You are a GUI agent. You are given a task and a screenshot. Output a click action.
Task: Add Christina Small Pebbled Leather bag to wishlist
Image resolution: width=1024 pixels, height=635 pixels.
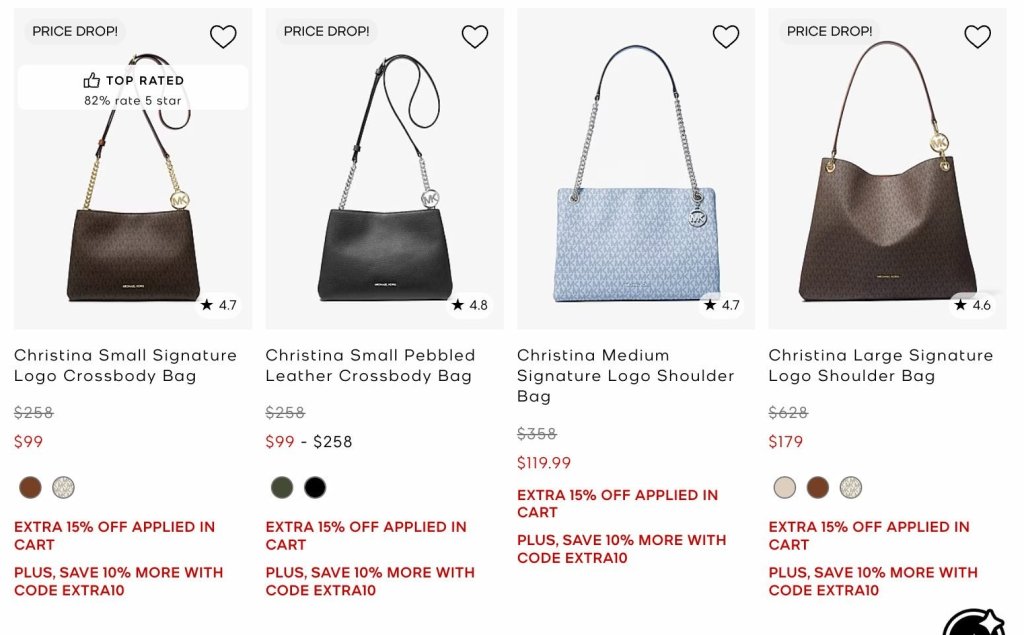pos(475,37)
